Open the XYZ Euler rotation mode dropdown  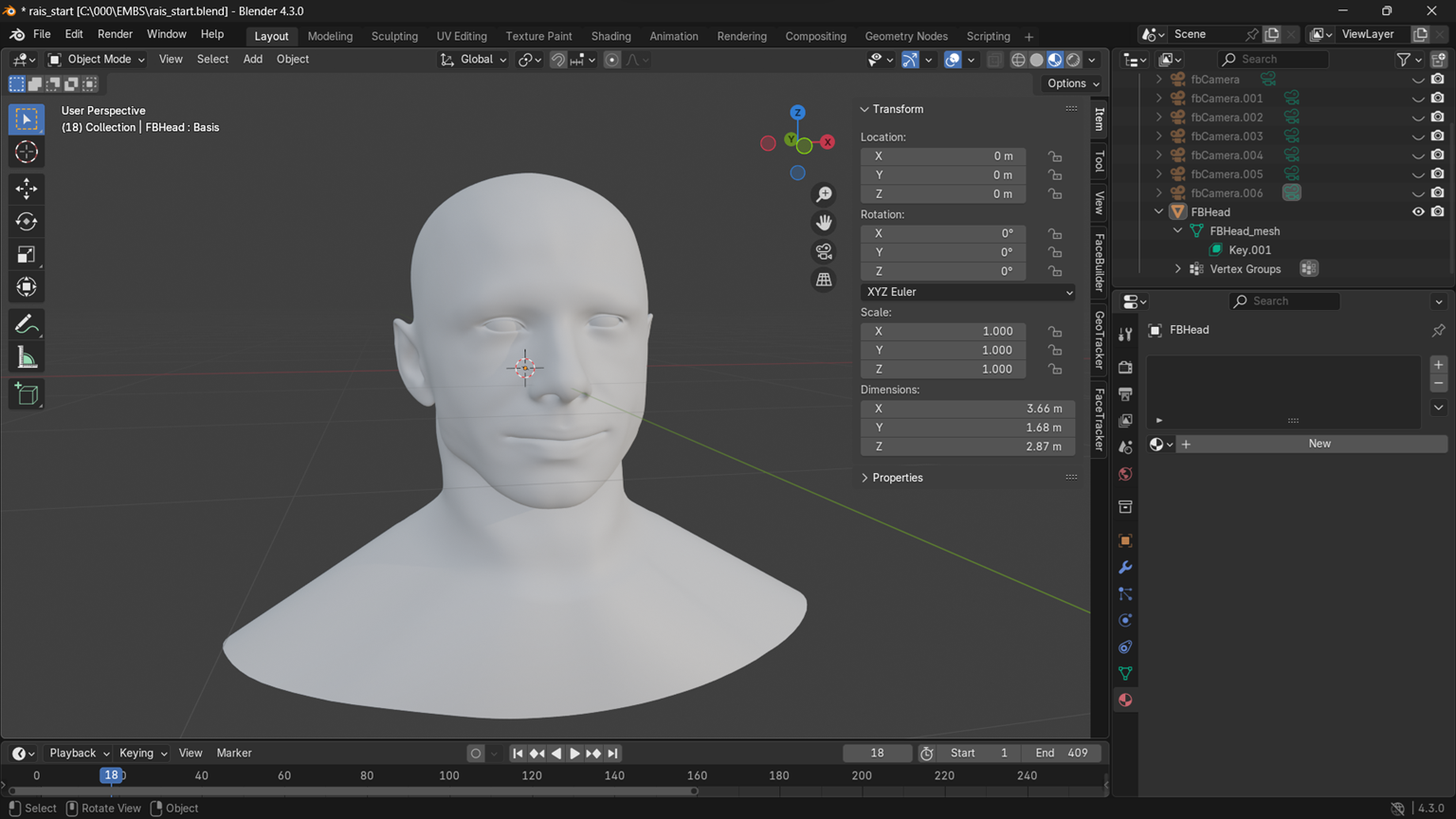(968, 292)
